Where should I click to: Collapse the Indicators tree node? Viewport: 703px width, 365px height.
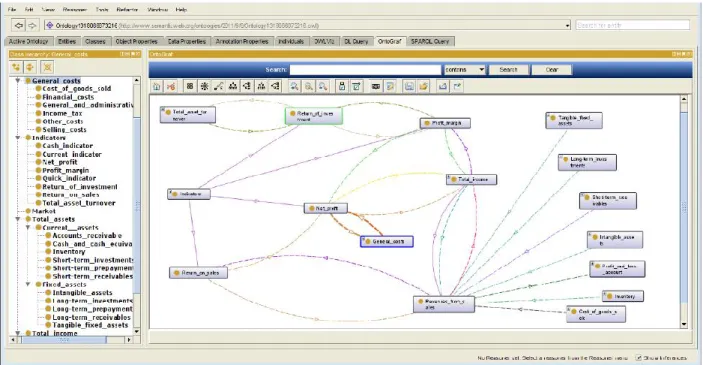pyautogui.click(x=18, y=138)
